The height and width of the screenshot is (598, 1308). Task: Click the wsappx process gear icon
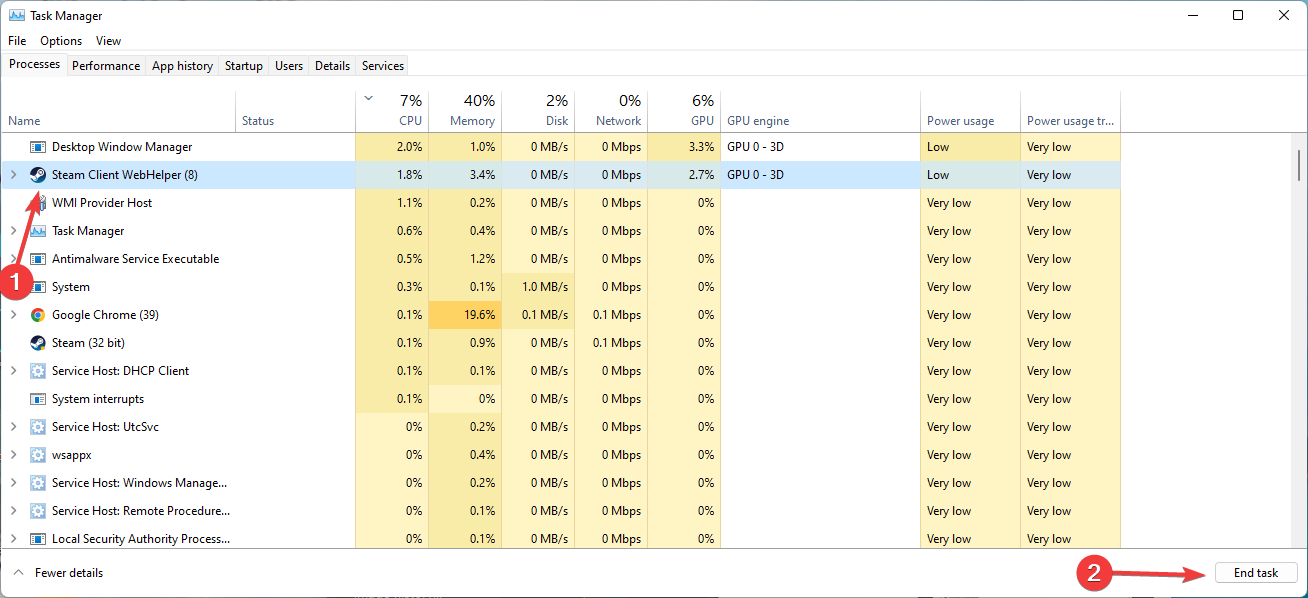(x=38, y=455)
